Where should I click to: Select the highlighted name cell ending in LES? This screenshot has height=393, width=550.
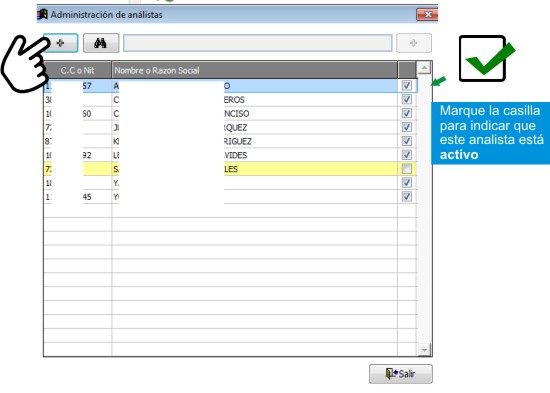tap(255, 169)
